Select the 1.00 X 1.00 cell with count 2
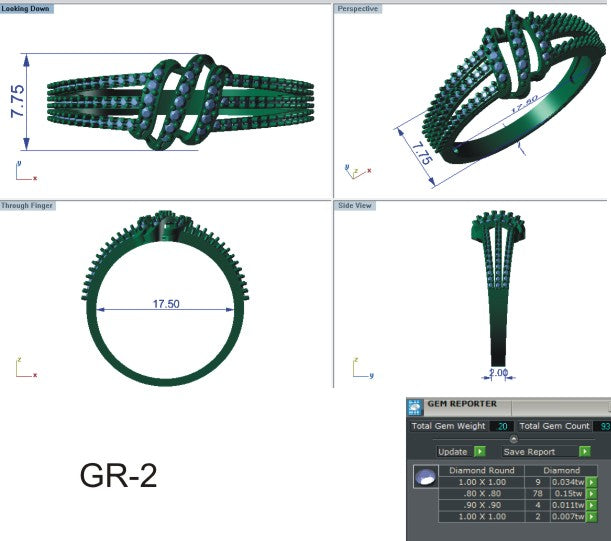611x541 pixels. click(482, 517)
